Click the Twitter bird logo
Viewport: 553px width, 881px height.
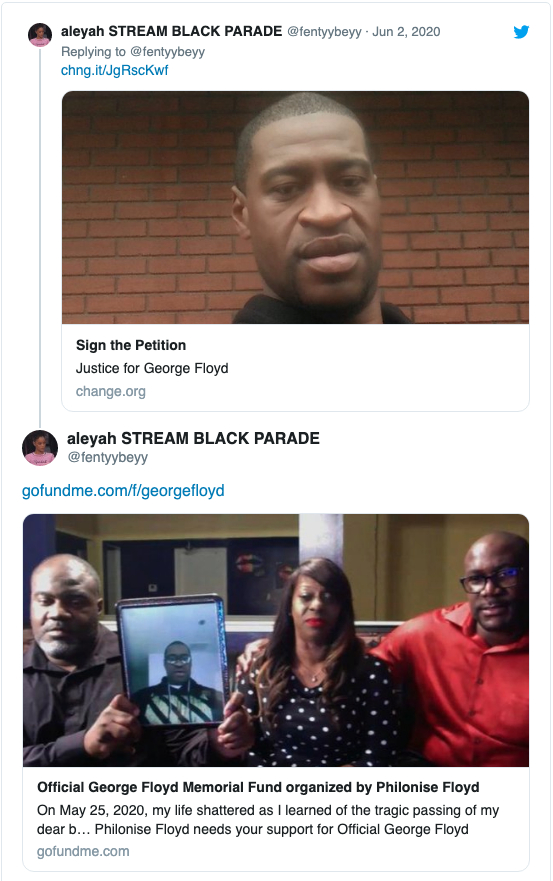click(521, 31)
